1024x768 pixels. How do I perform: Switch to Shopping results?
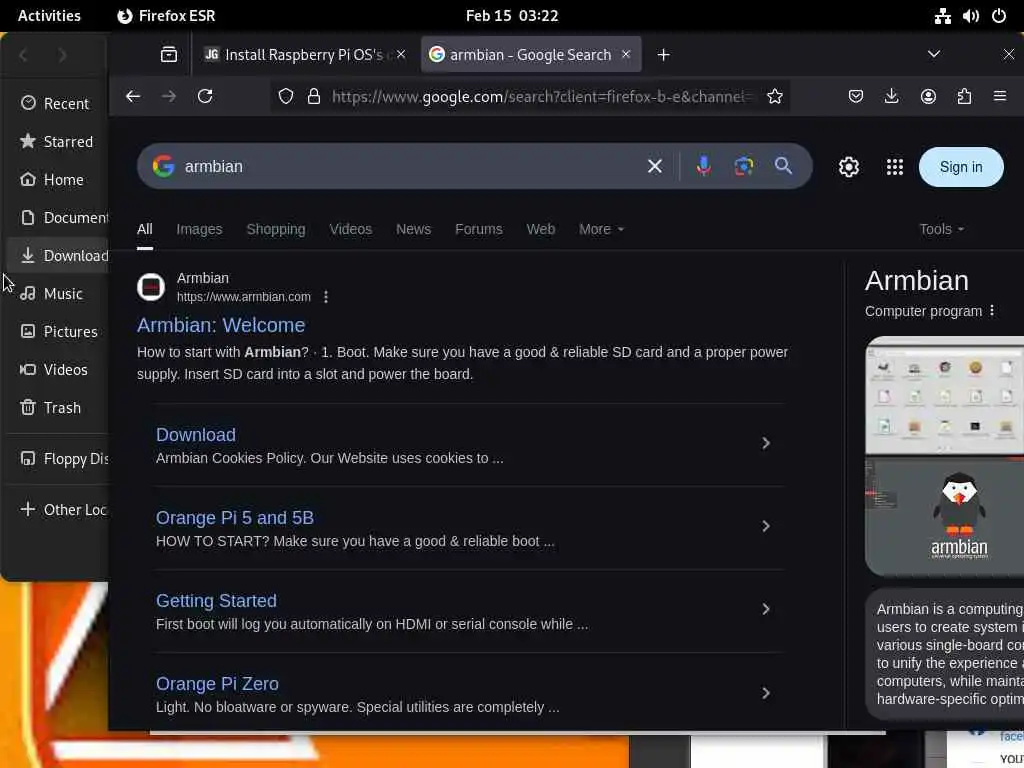[x=276, y=229]
